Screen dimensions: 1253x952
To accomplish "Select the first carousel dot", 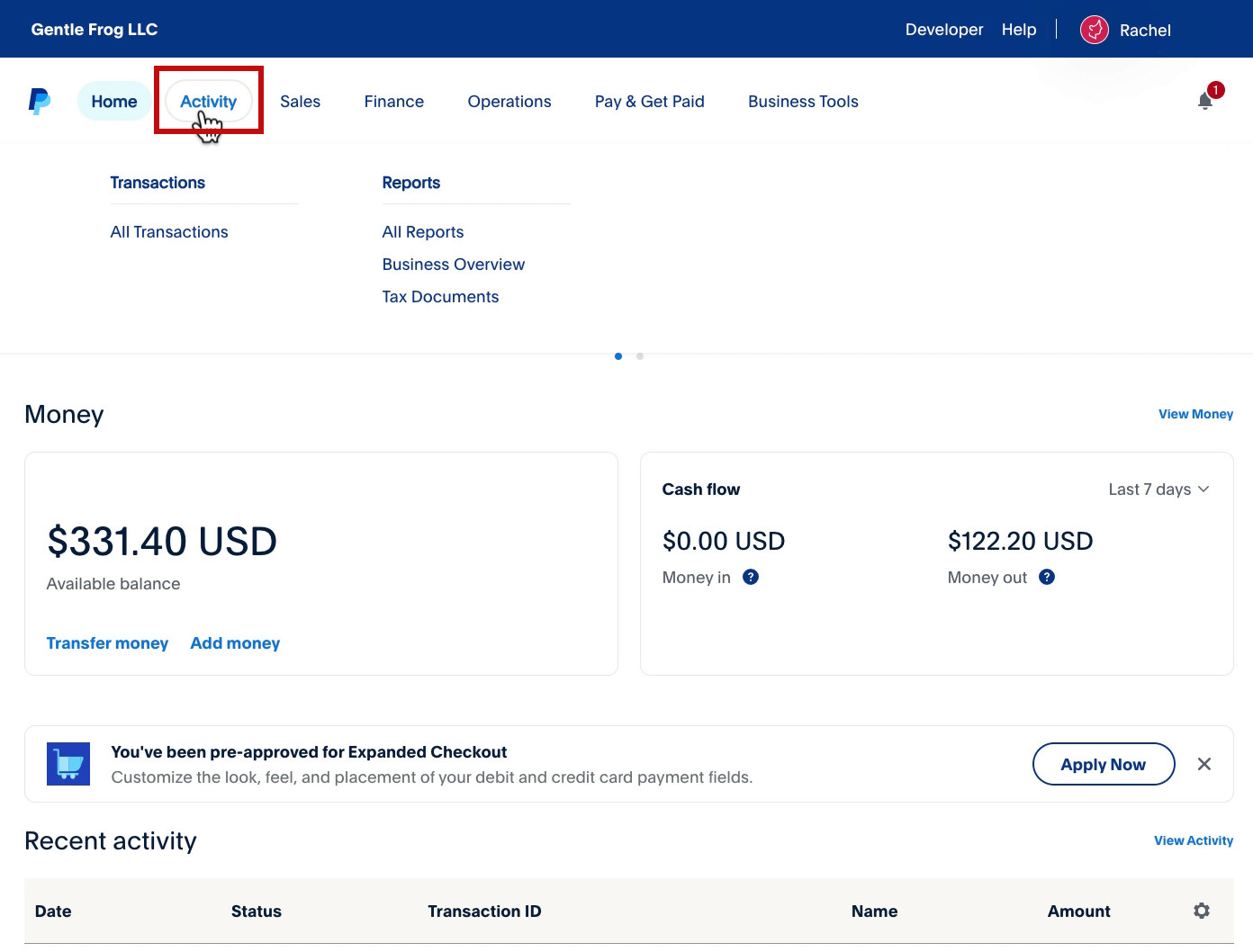I will pyautogui.click(x=618, y=356).
